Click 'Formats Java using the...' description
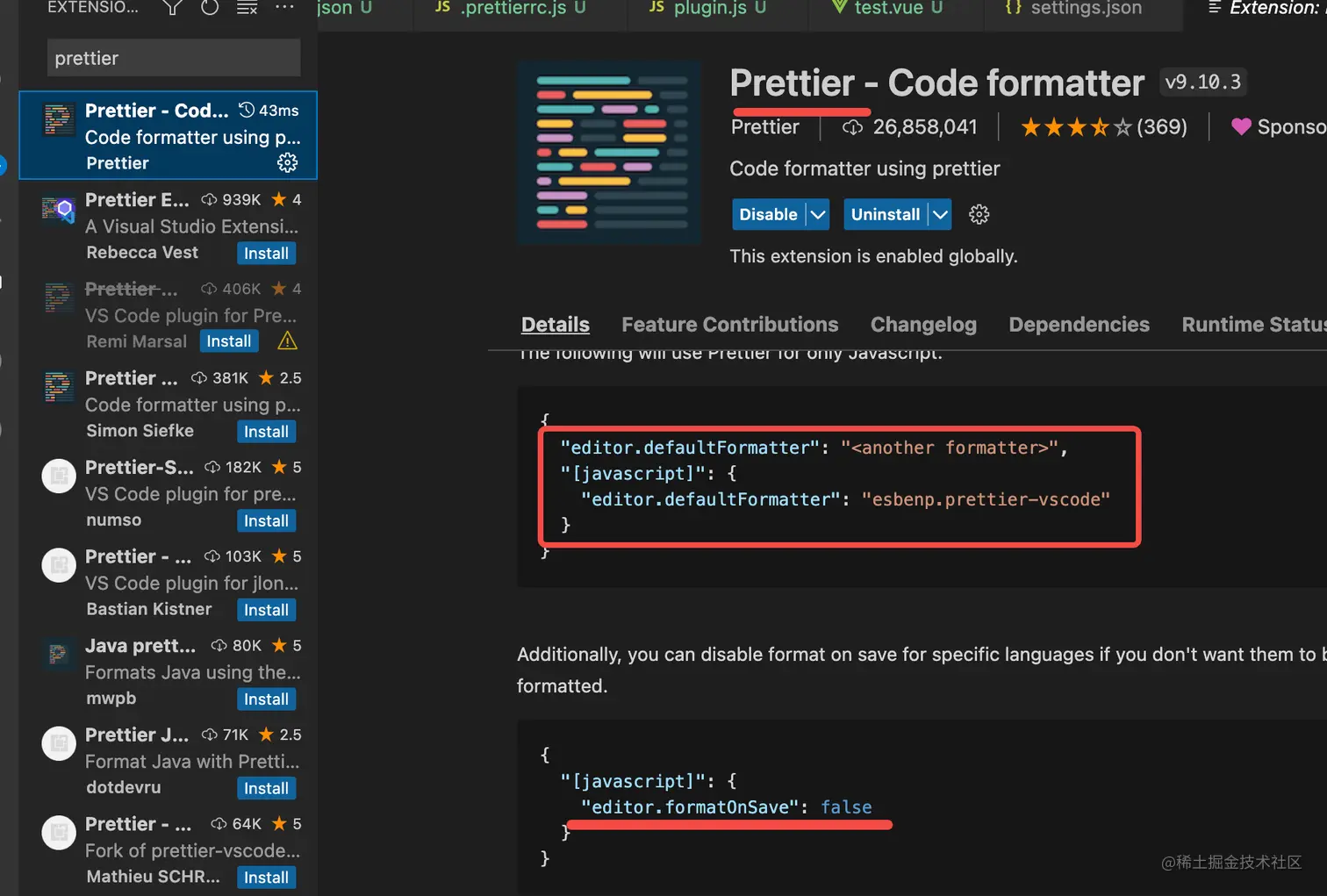The height and width of the screenshot is (896, 1327). (193, 672)
